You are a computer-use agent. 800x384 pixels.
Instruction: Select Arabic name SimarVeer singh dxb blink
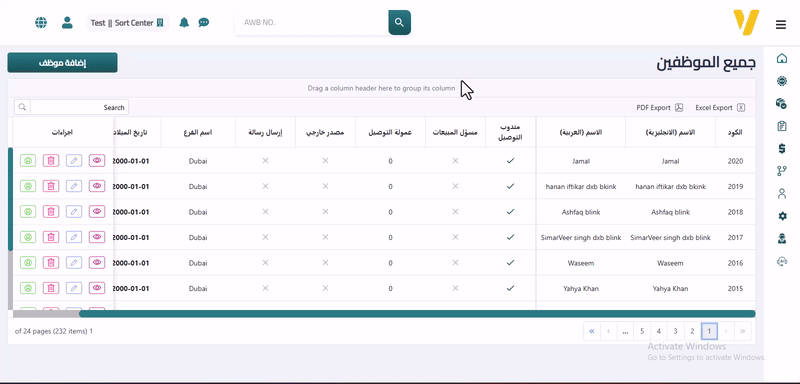[x=581, y=238]
